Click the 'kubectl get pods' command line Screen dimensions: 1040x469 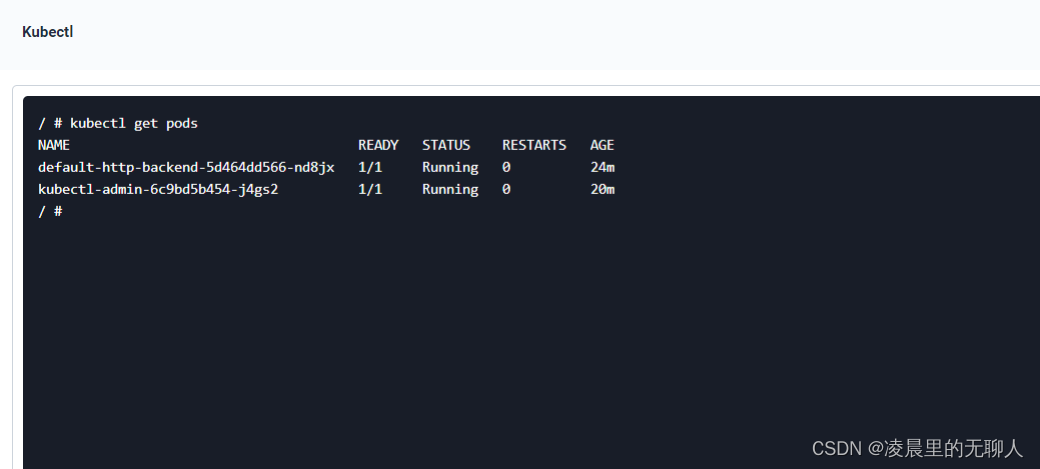pyautogui.click(x=118, y=123)
